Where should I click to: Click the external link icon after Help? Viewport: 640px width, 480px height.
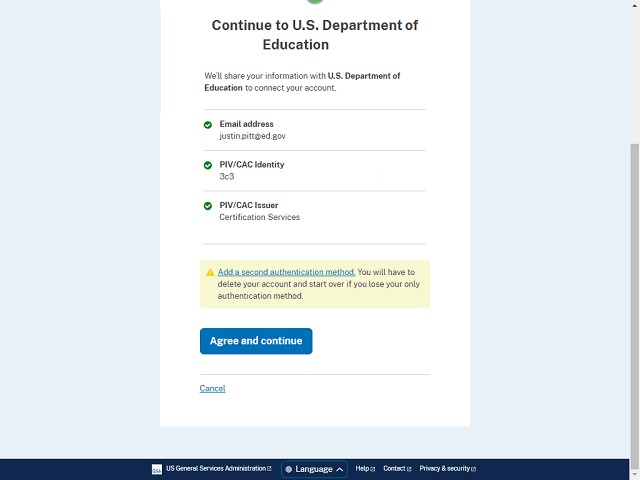pyautogui.click(x=372, y=469)
